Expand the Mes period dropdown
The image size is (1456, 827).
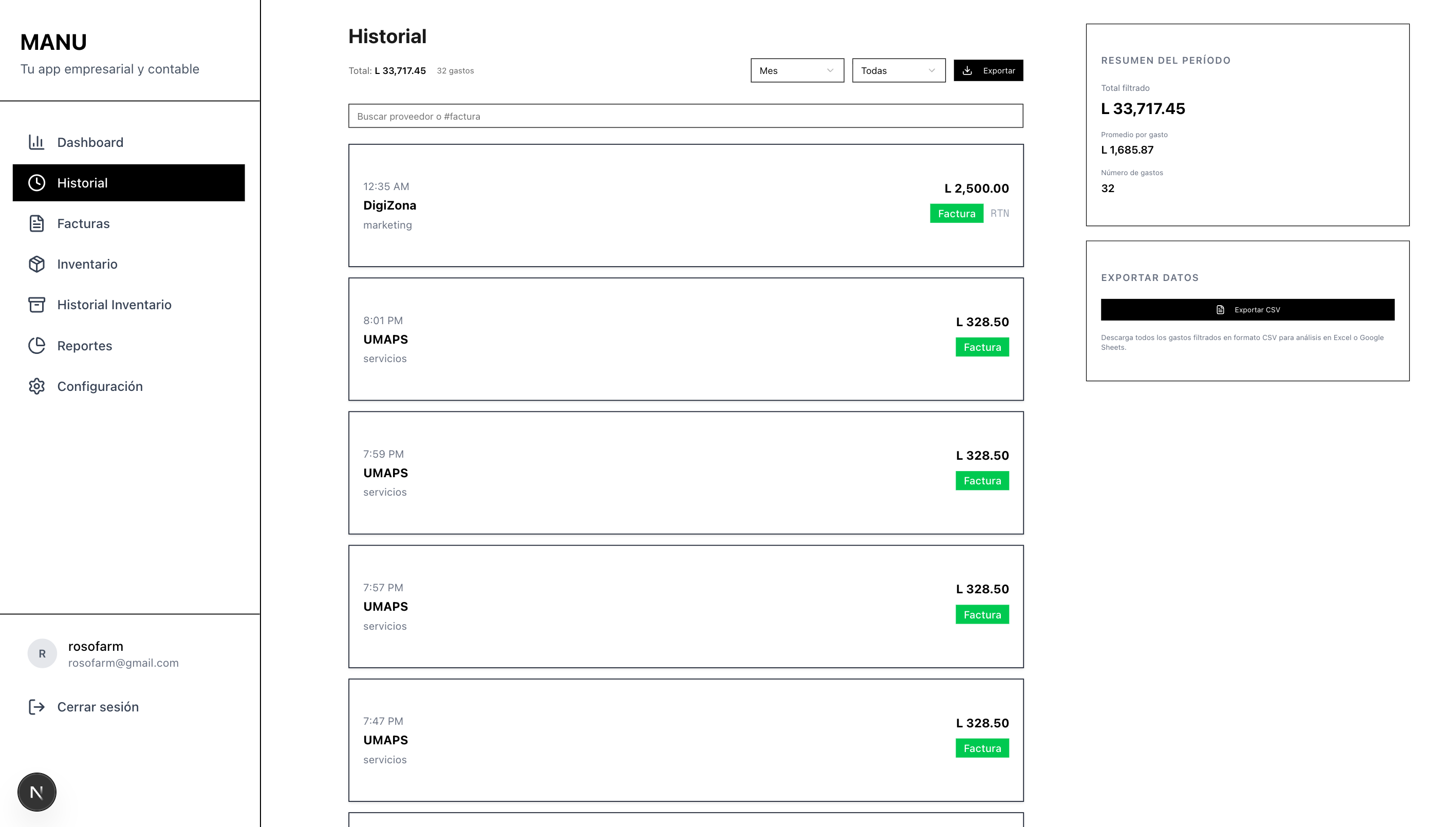[x=796, y=70]
